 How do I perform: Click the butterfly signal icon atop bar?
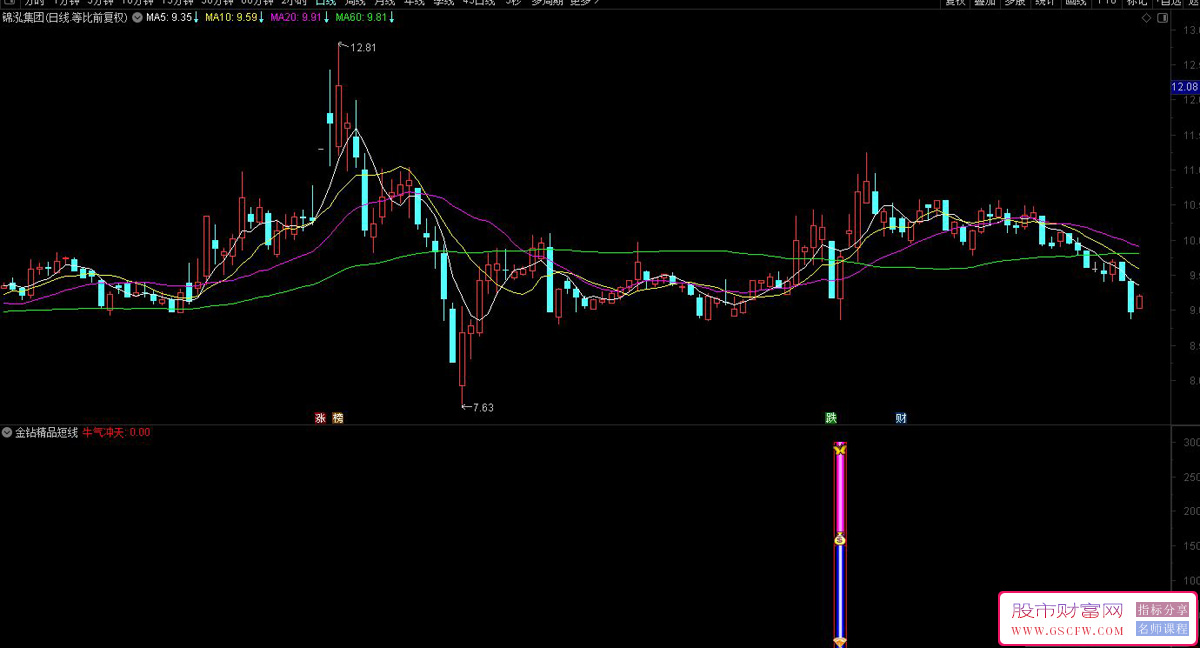pyautogui.click(x=840, y=449)
